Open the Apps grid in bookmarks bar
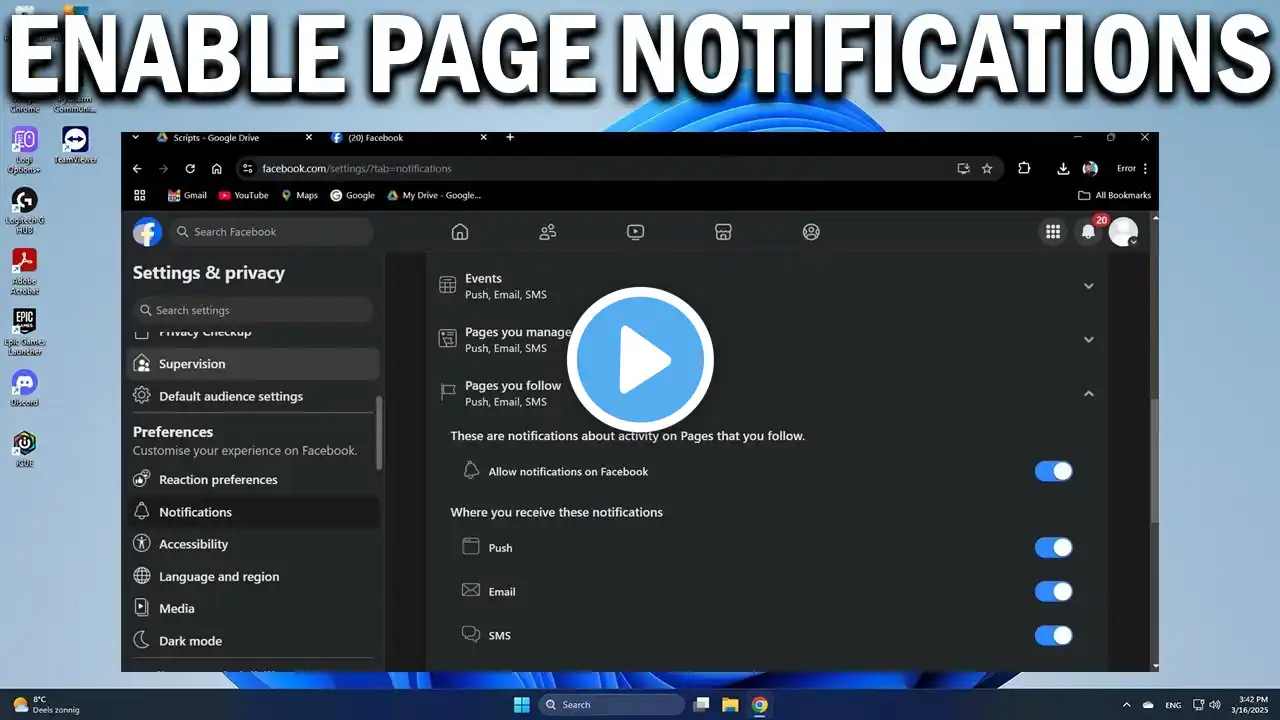Viewport: 1280px width, 720px height. [x=140, y=195]
